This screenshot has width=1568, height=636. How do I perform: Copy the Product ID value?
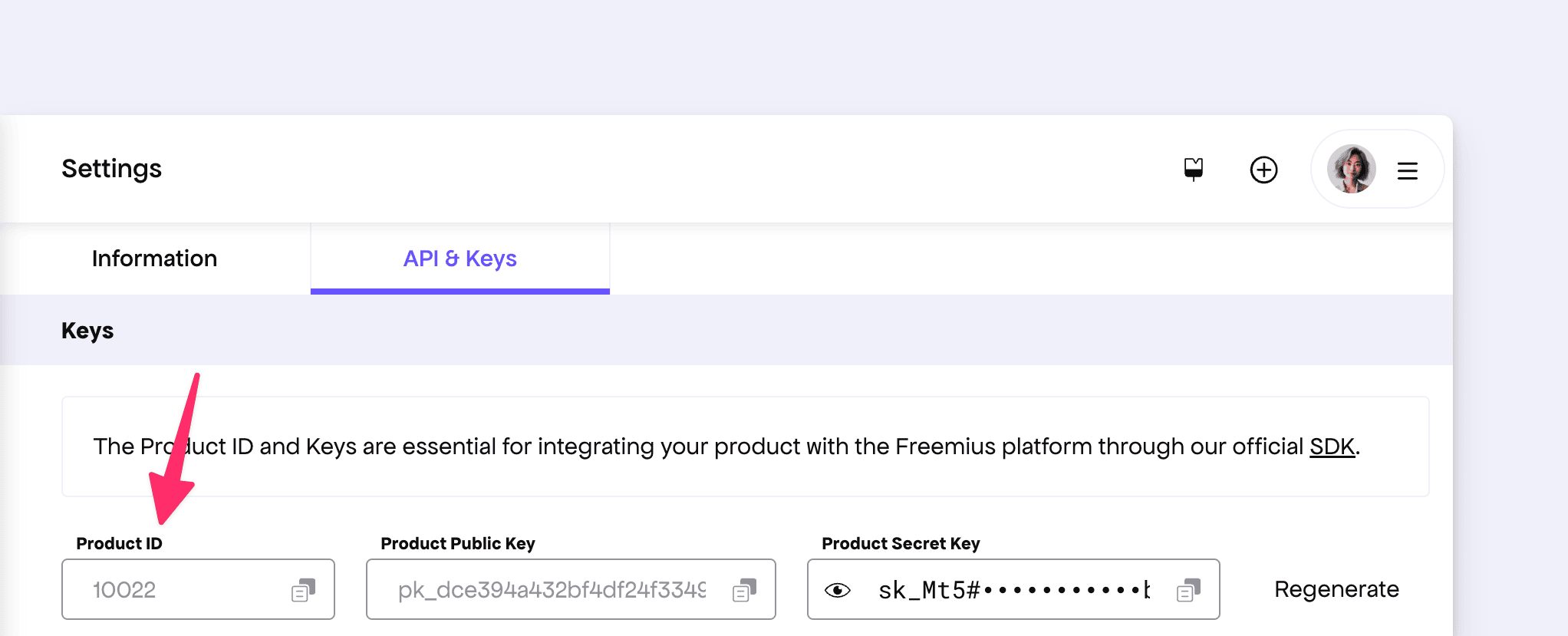(303, 590)
